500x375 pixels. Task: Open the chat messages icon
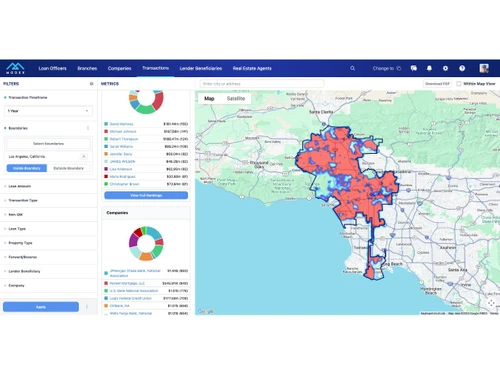click(x=414, y=68)
